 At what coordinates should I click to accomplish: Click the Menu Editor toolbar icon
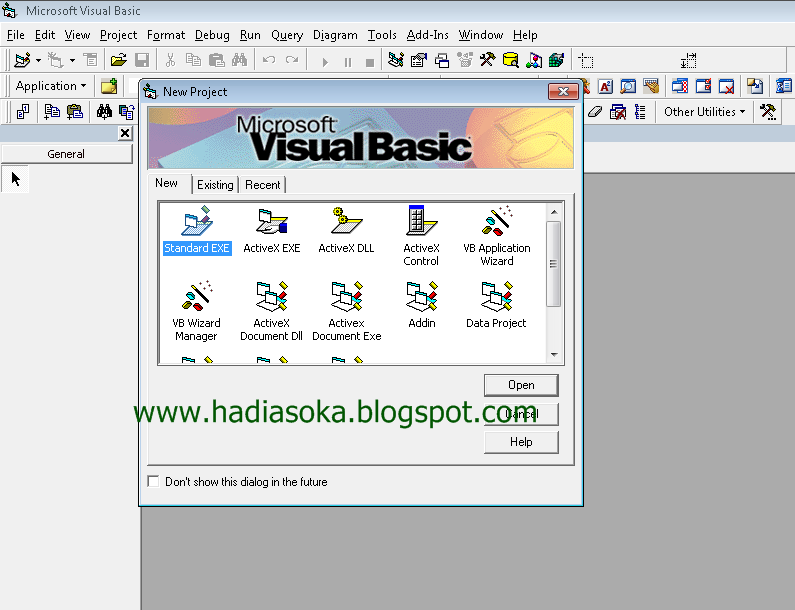click(91, 60)
